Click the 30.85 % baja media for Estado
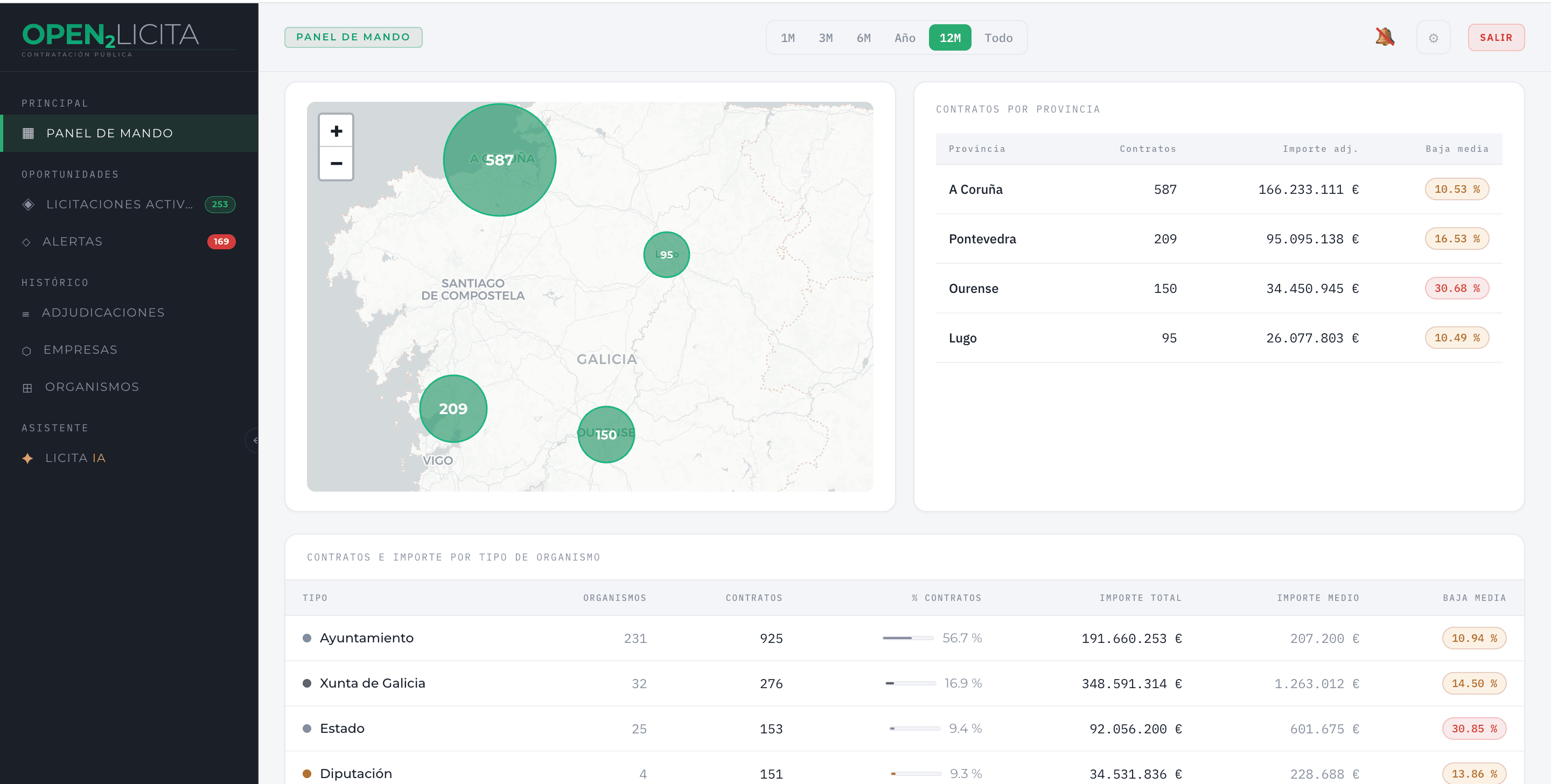The width and height of the screenshot is (1551, 784). tap(1473, 729)
